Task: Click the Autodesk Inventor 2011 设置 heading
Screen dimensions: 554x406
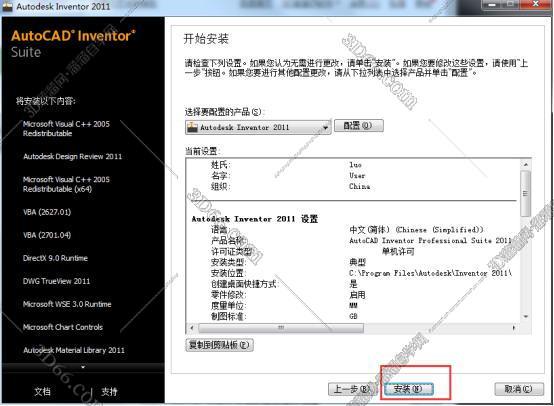Action: (x=255, y=219)
